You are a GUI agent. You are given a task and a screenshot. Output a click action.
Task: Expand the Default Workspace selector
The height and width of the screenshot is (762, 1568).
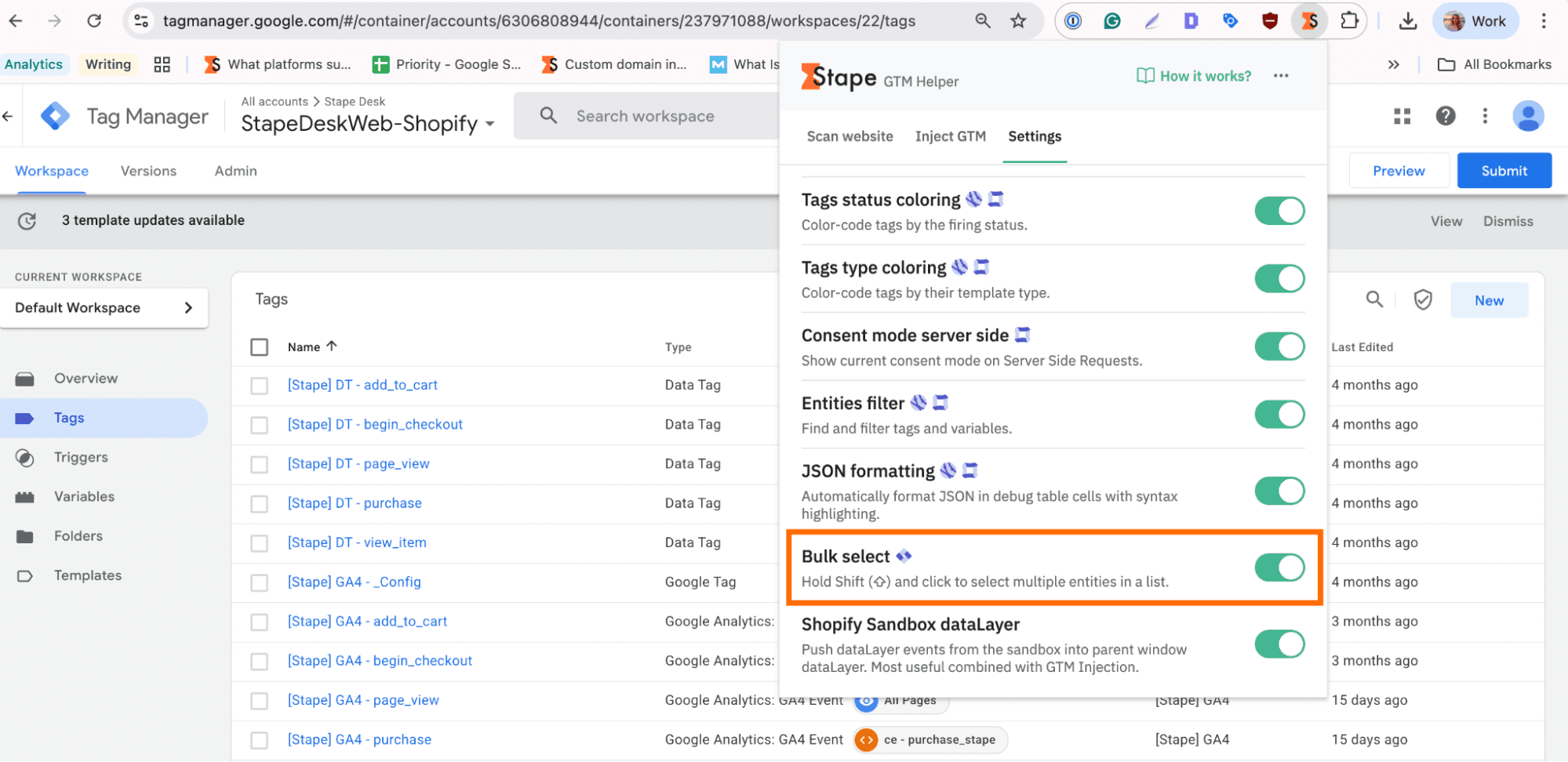pos(104,308)
